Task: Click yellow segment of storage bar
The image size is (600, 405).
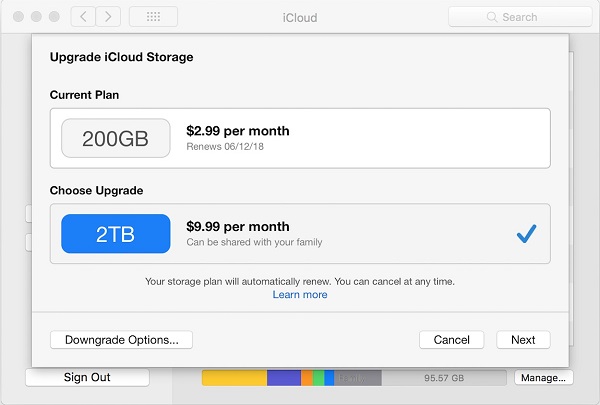Action: pyautogui.click(x=234, y=378)
